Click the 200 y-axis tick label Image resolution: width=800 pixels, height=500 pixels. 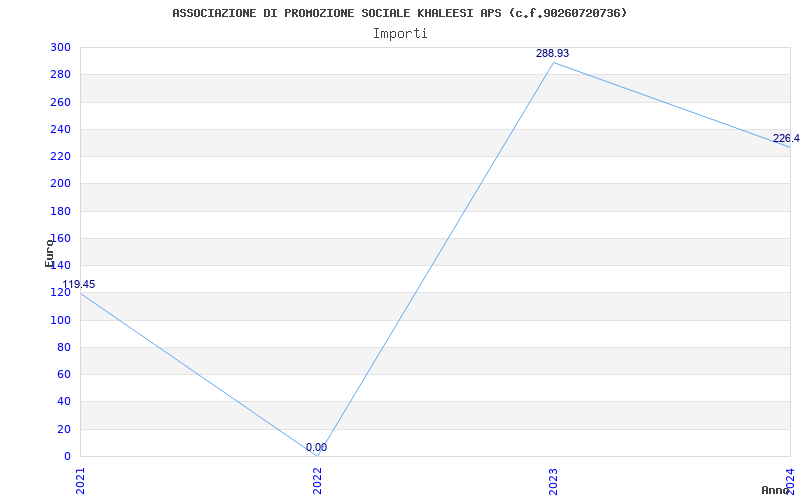[x=60, y=184]
